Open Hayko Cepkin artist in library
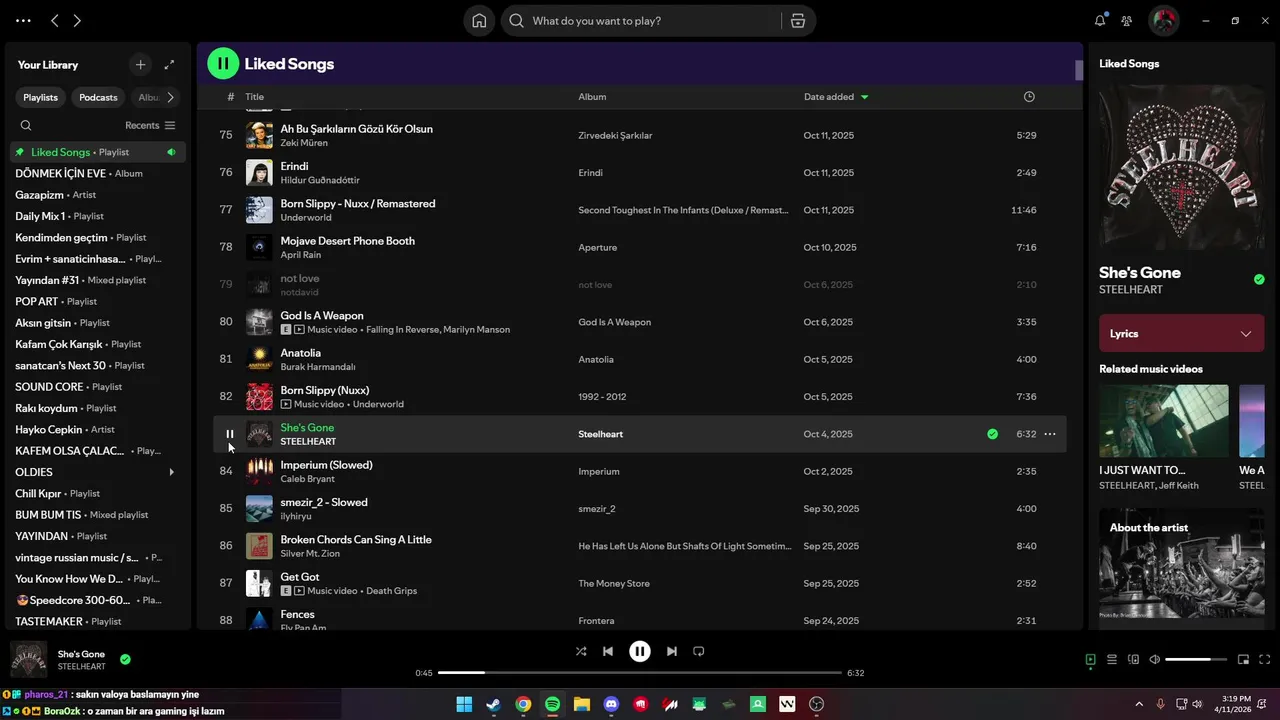Screen dimensions: 1280x720 coord(98,429)
